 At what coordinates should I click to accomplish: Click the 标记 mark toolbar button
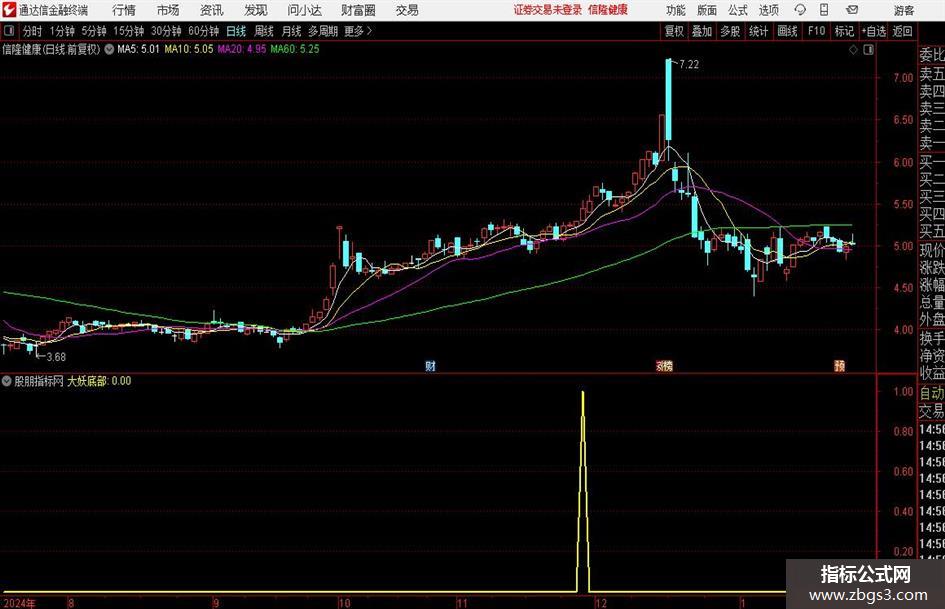click(844, 31)
